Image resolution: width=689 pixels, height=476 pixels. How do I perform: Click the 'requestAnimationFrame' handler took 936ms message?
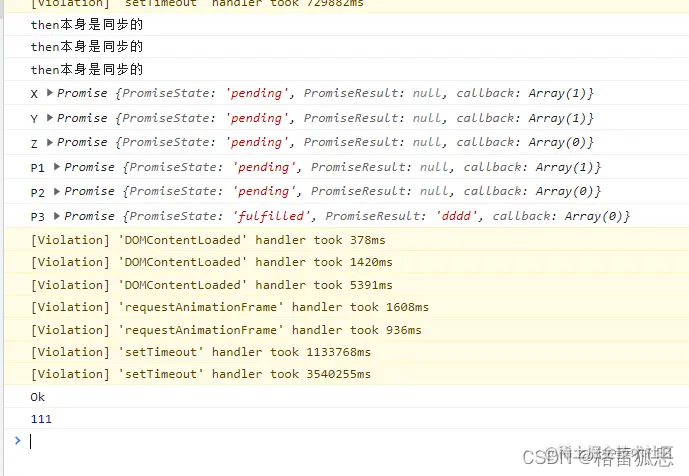click(226, 330)
